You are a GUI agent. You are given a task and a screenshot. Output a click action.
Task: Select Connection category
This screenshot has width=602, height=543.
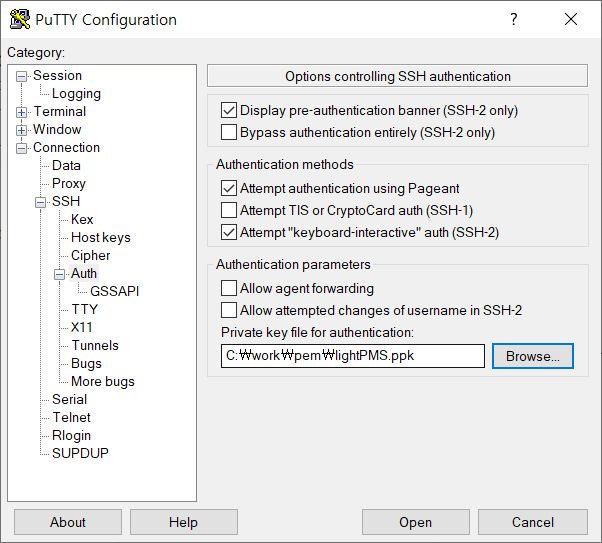coord(66,147)
